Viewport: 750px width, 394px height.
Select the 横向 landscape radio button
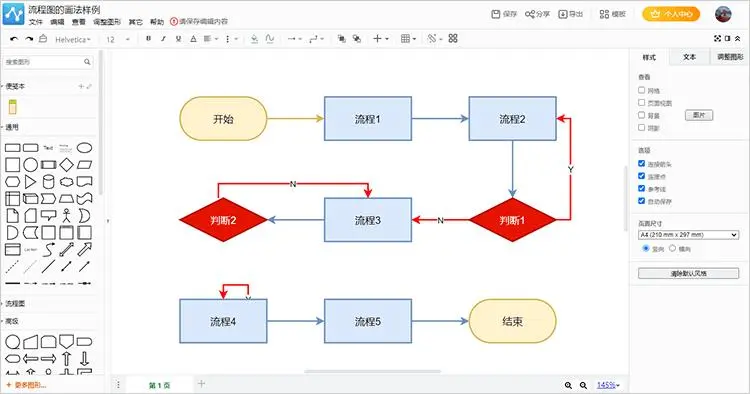672,248
